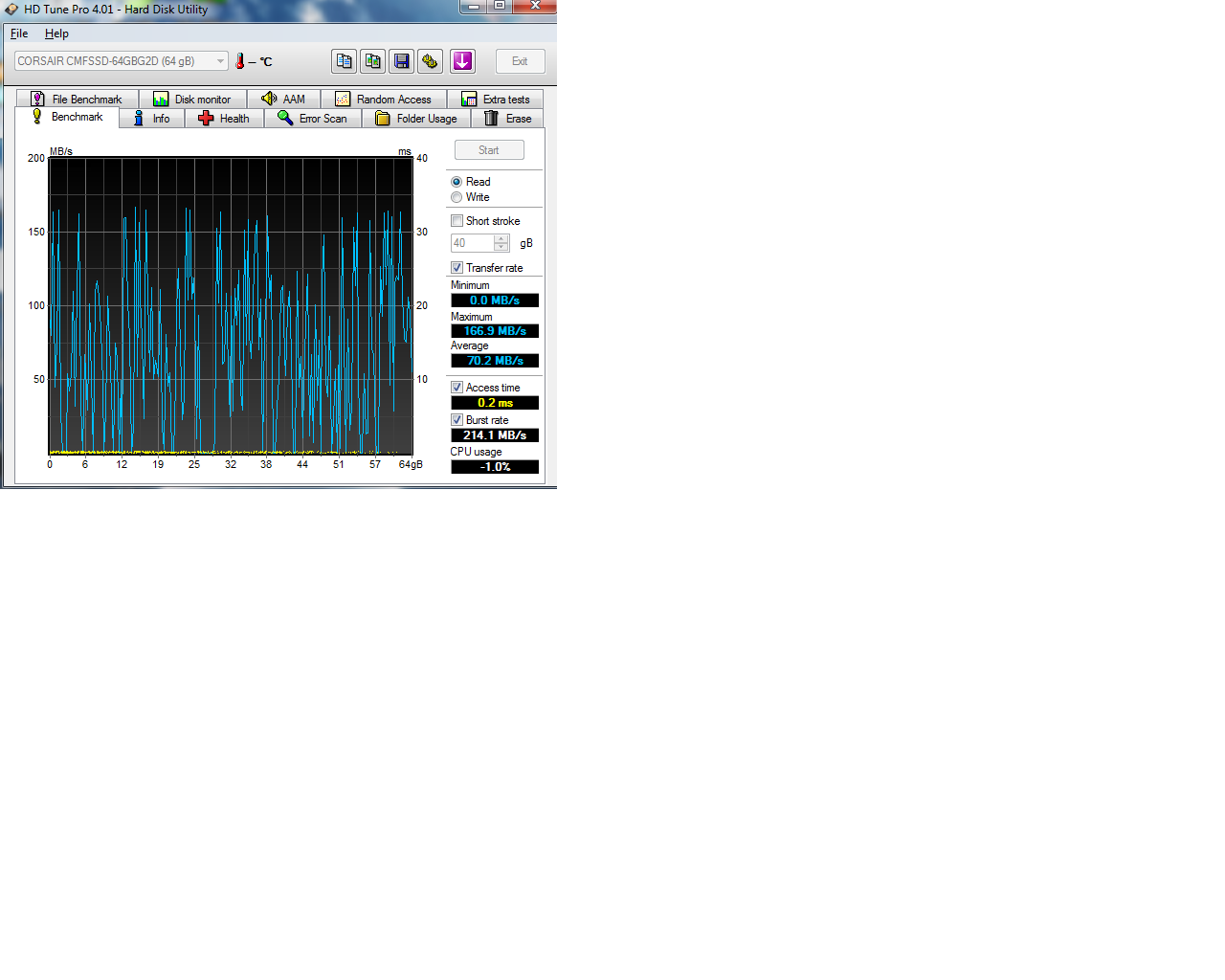This screenshot has height=980, width=1225.
Task: Switch to the Health tab
Action: [x=224, y=119]
